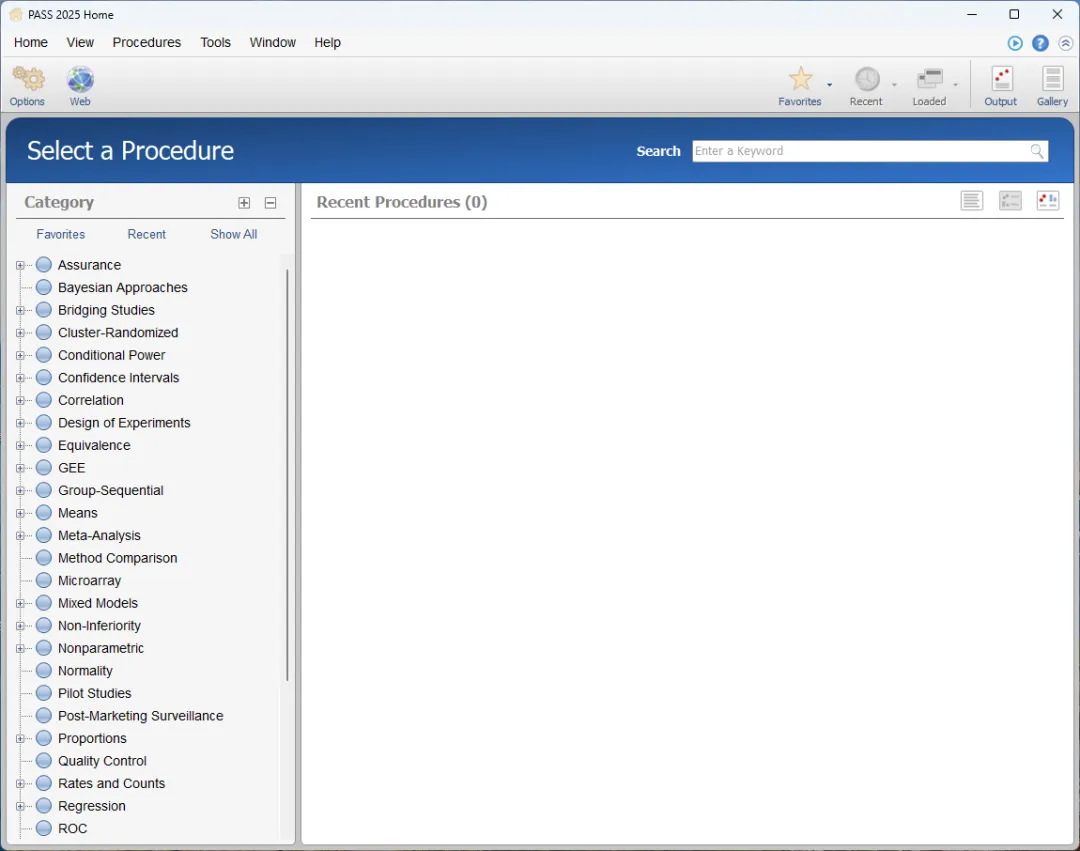This screenshot has height=851, width=1080.
Task: Collapse all categories with minus icon
Action: click(x=270, y=202)
